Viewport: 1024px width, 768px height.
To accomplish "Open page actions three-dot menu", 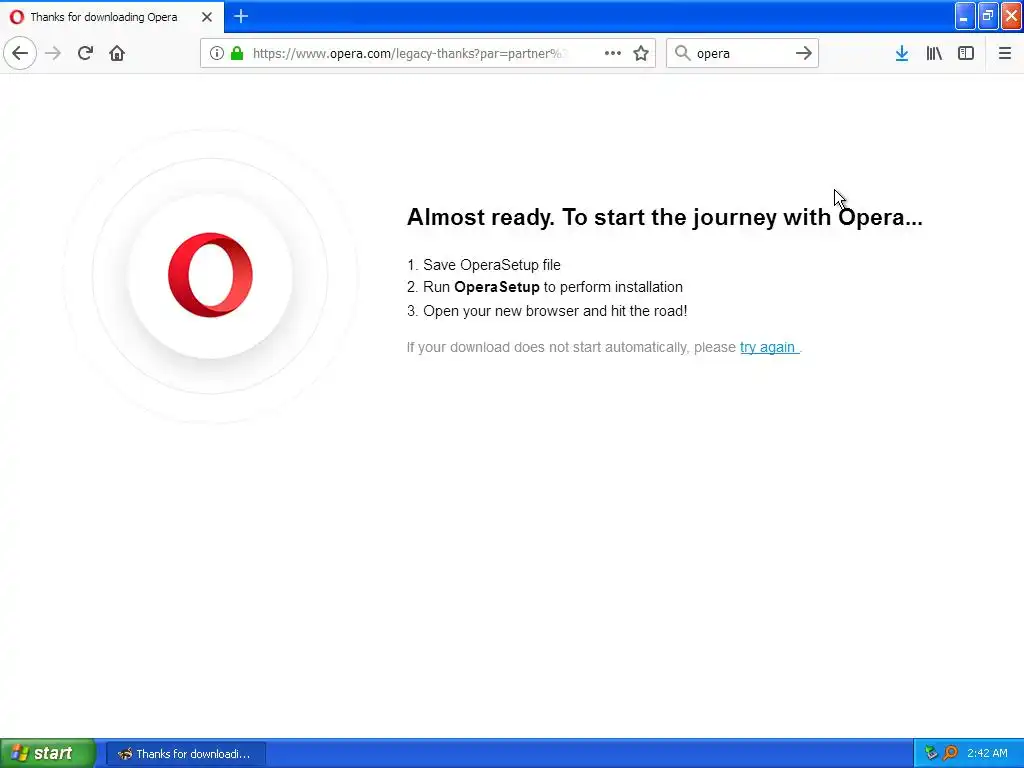I will 613,53.
